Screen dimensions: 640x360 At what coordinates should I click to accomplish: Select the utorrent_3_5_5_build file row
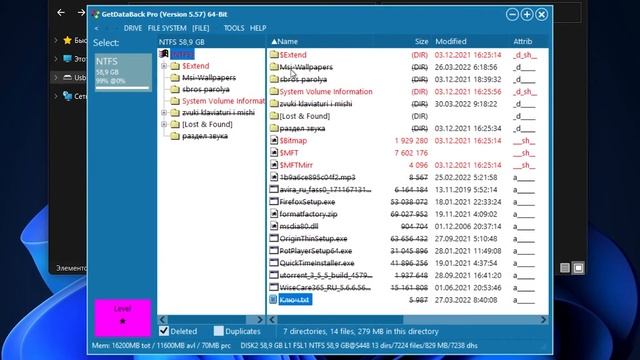(x=408, y=275)
